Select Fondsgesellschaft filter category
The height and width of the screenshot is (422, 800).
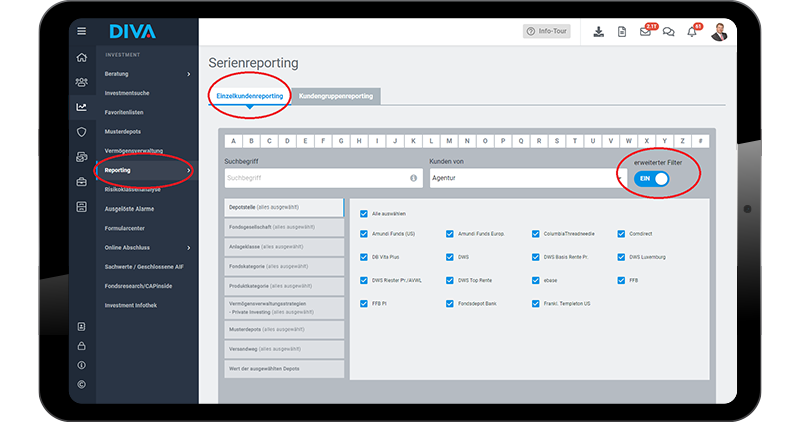283,227
